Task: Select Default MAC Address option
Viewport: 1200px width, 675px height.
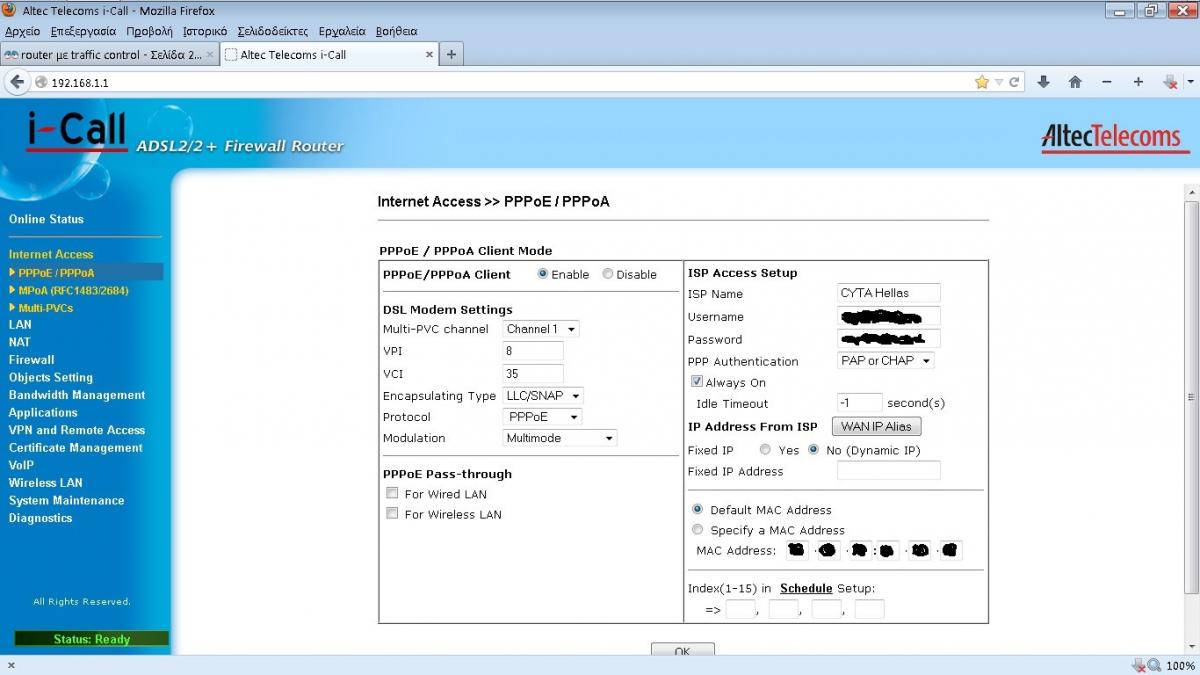Action: [698, 509]
